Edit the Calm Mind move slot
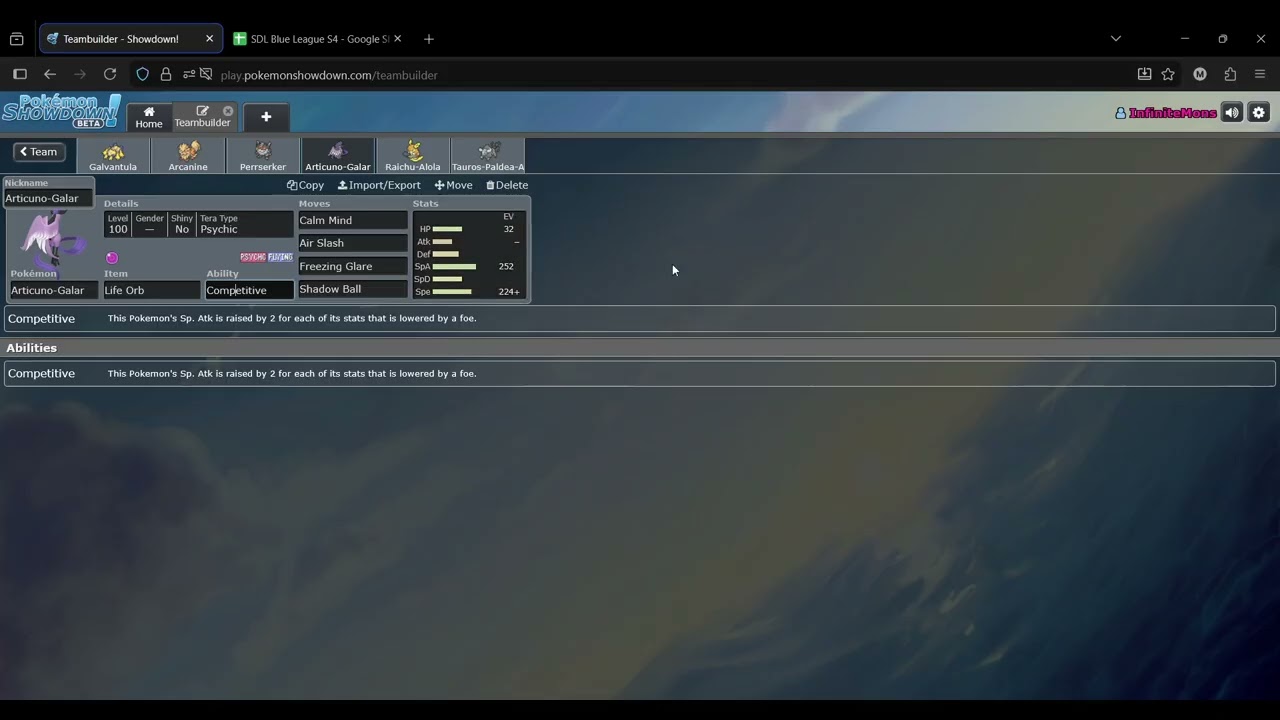This screenshot has width=1280, height=720. 353,220
